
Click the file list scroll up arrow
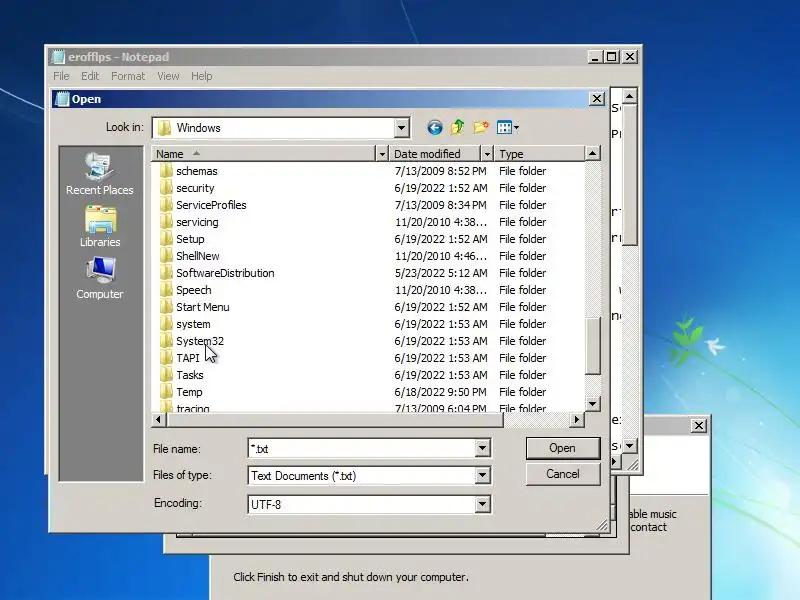click(x=592, y=153)
